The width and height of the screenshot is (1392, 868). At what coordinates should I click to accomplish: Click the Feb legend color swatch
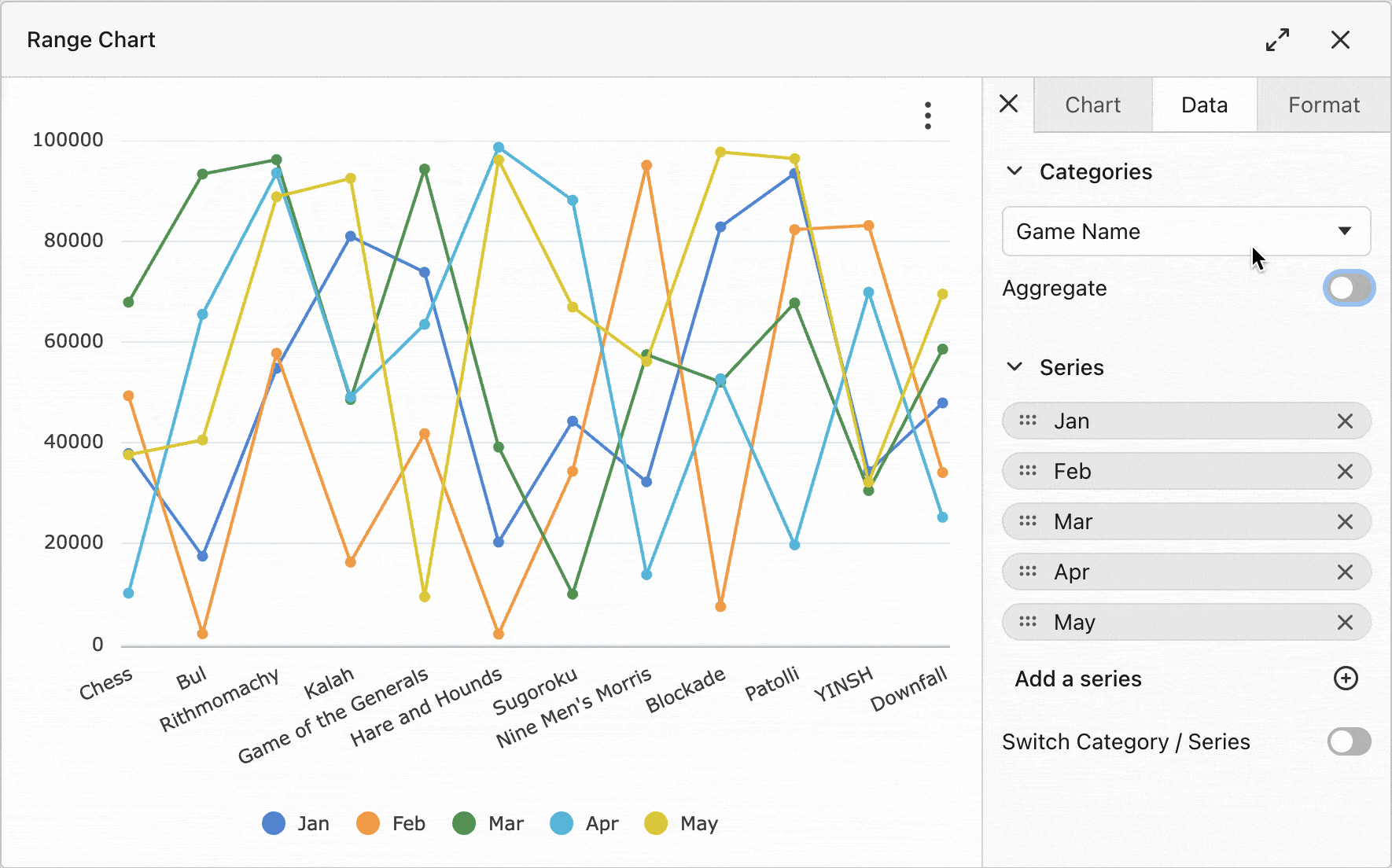point(368,823)
